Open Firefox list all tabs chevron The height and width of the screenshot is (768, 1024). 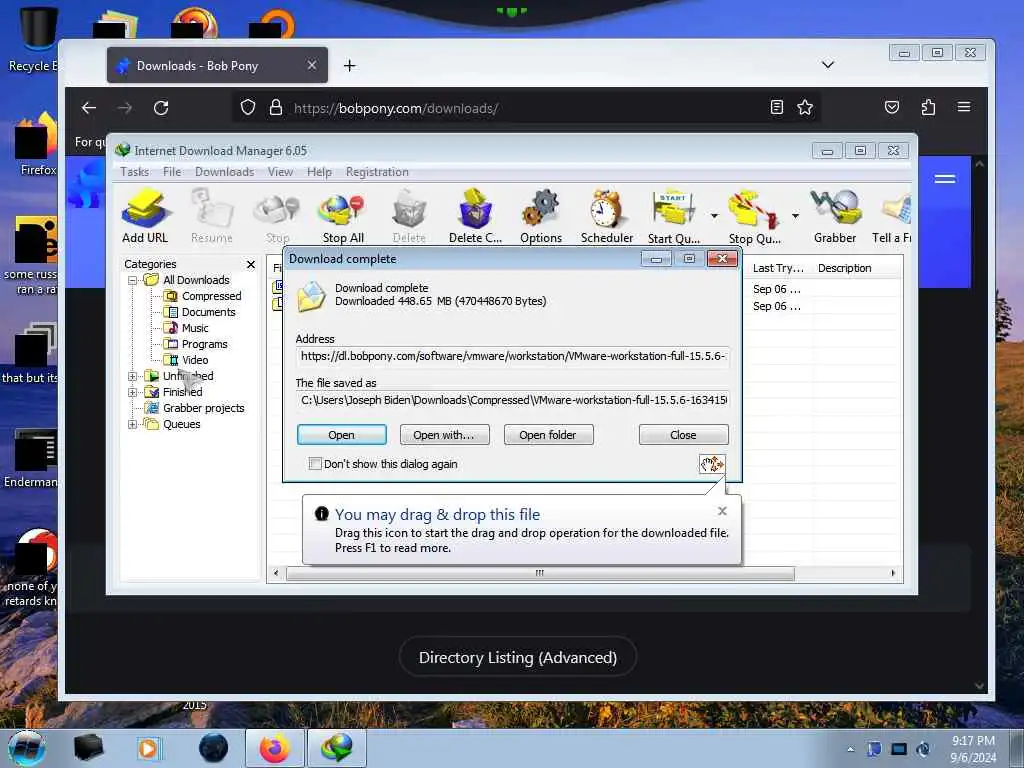coord(827,65)
